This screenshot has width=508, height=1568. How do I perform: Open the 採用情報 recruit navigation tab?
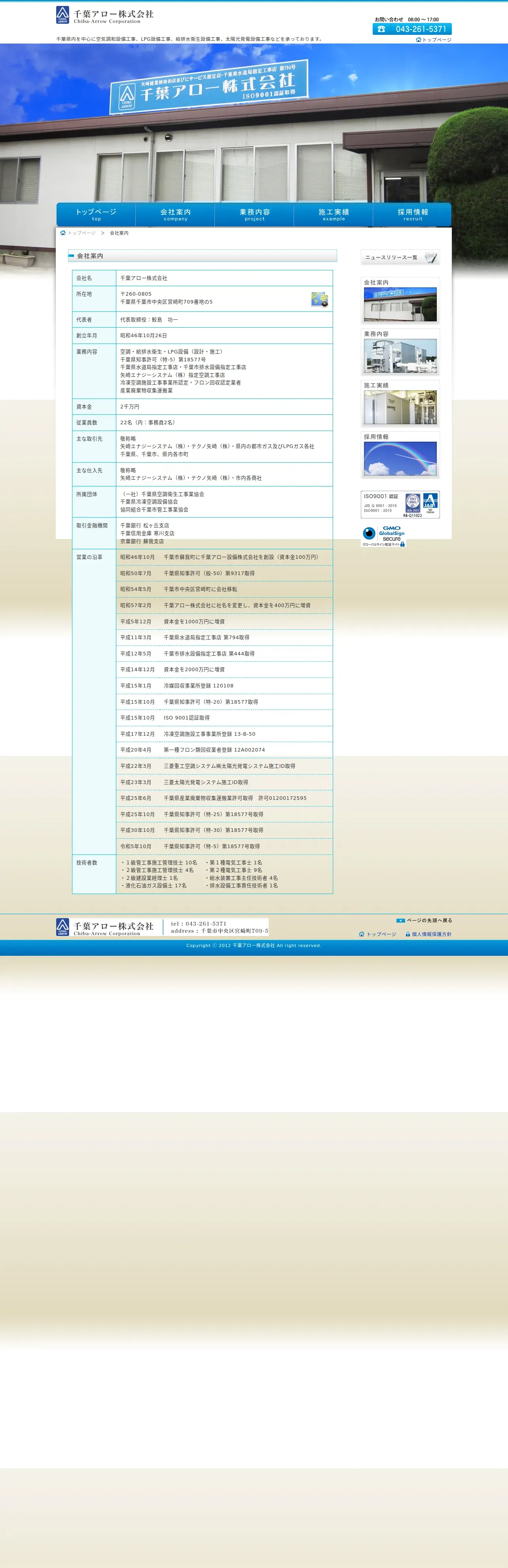413,214
